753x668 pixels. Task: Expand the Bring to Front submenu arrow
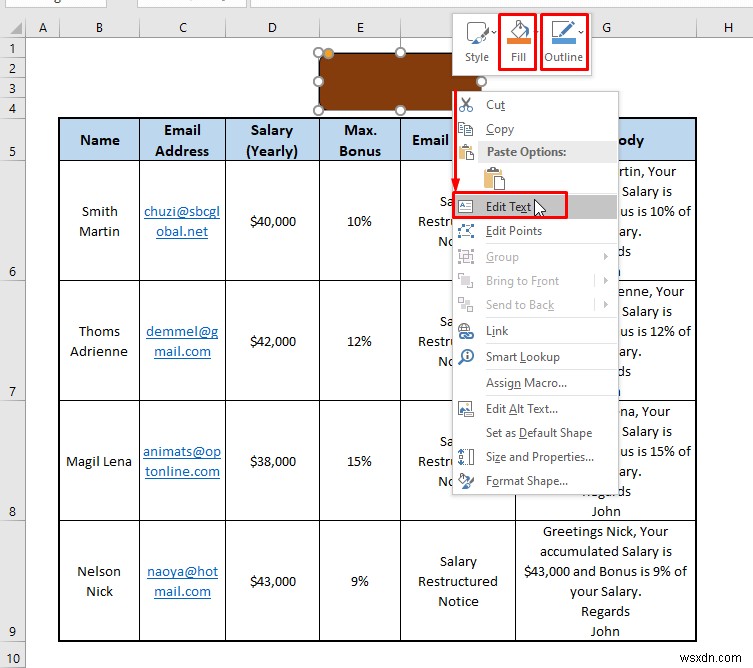[x=606, y=281]
